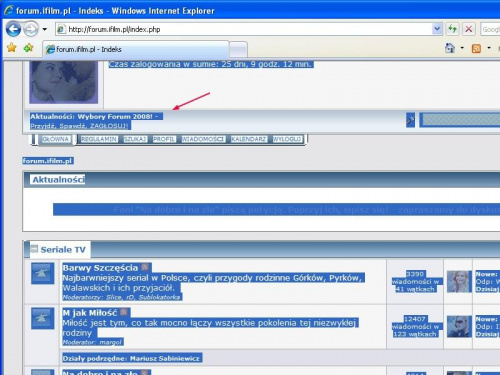Open the SZUKAJ menu item

coord(135,139)
